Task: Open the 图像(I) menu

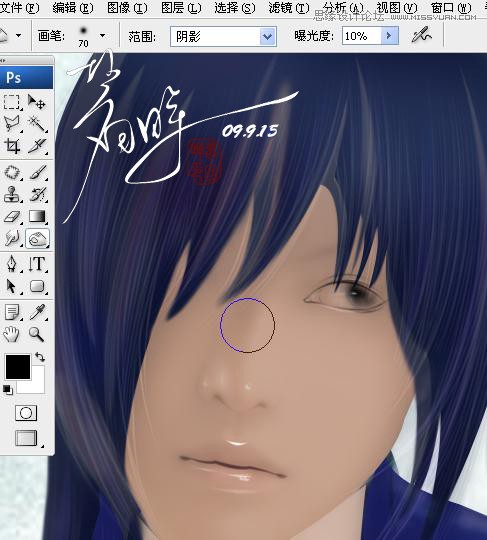Action: pos(127,8)
